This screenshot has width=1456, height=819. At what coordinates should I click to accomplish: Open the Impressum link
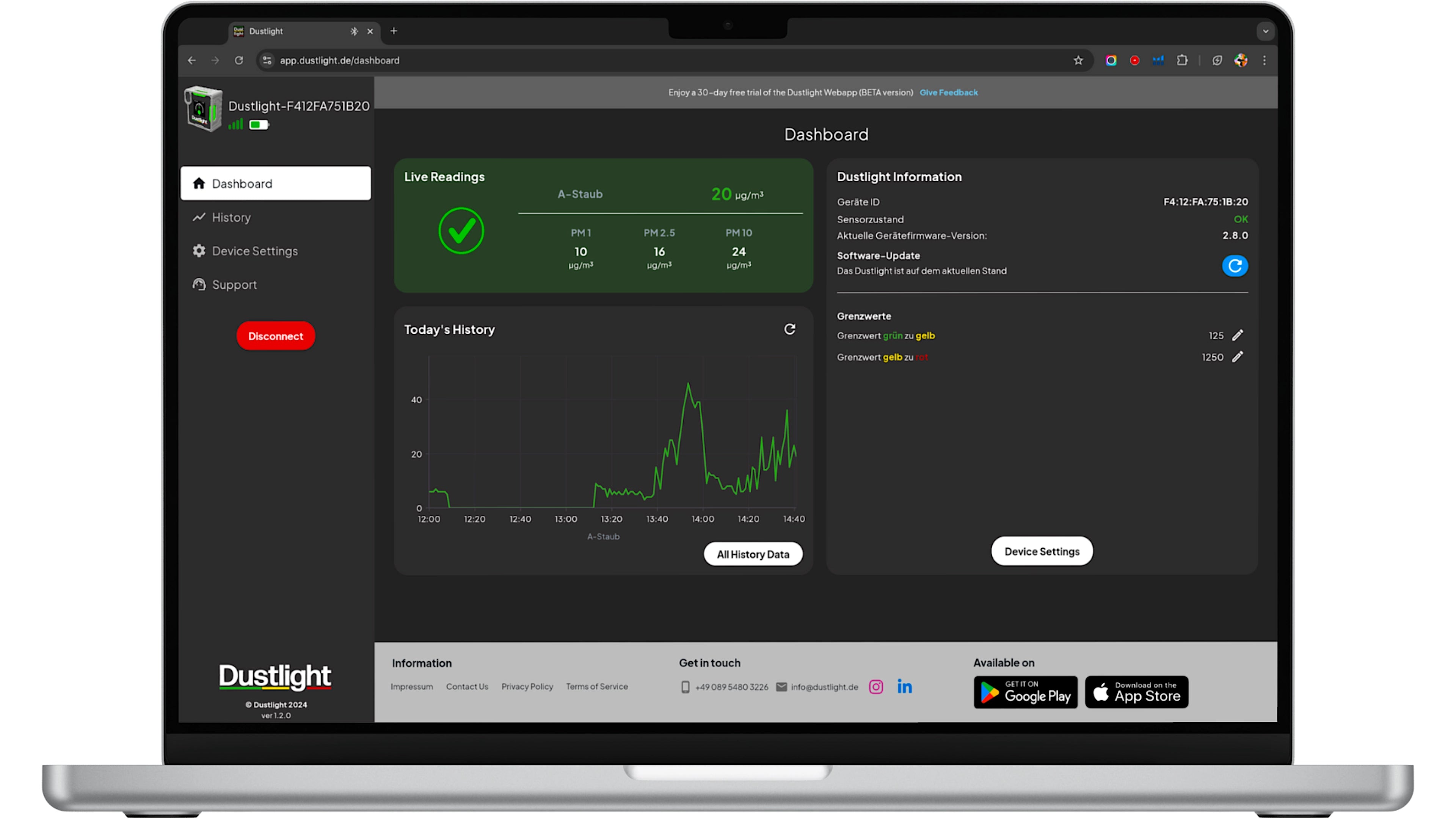[411, 686]
